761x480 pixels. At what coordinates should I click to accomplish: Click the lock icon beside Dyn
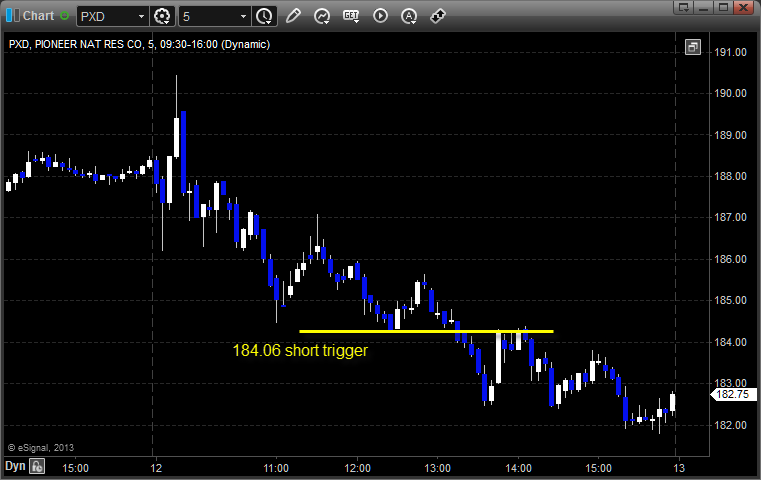(x=37, y=466)
